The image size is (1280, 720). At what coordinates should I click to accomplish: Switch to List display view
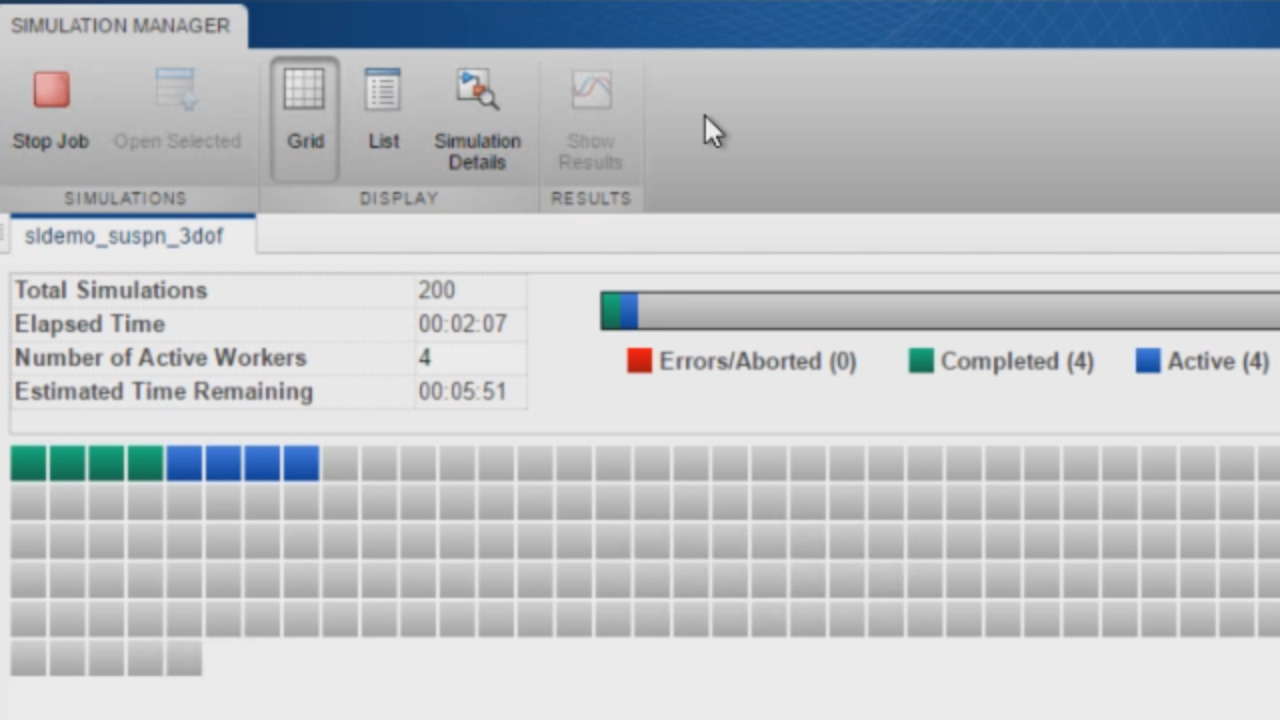(383, 91)
